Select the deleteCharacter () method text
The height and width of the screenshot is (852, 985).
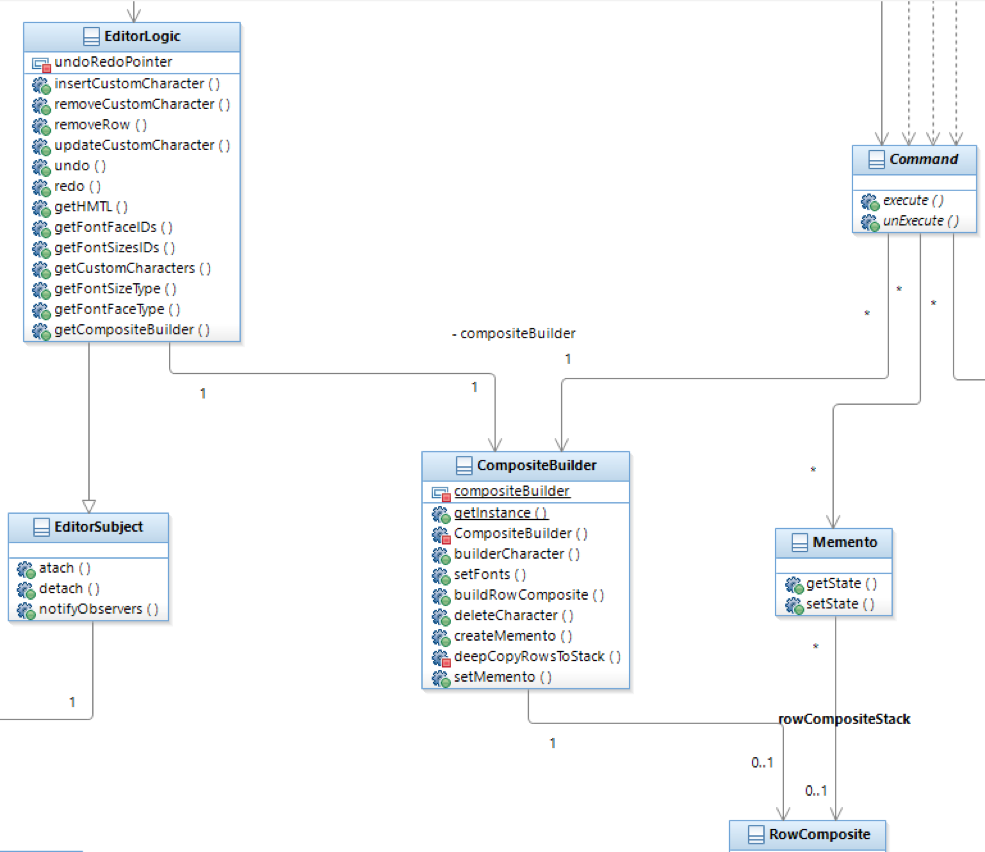click(x=514, y=616)
